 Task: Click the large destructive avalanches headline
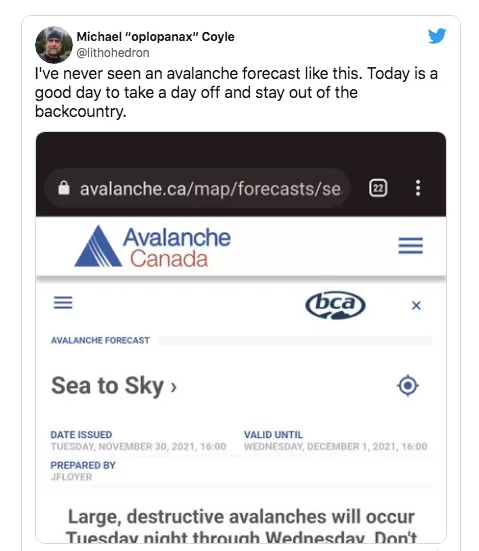pos(241,526)
